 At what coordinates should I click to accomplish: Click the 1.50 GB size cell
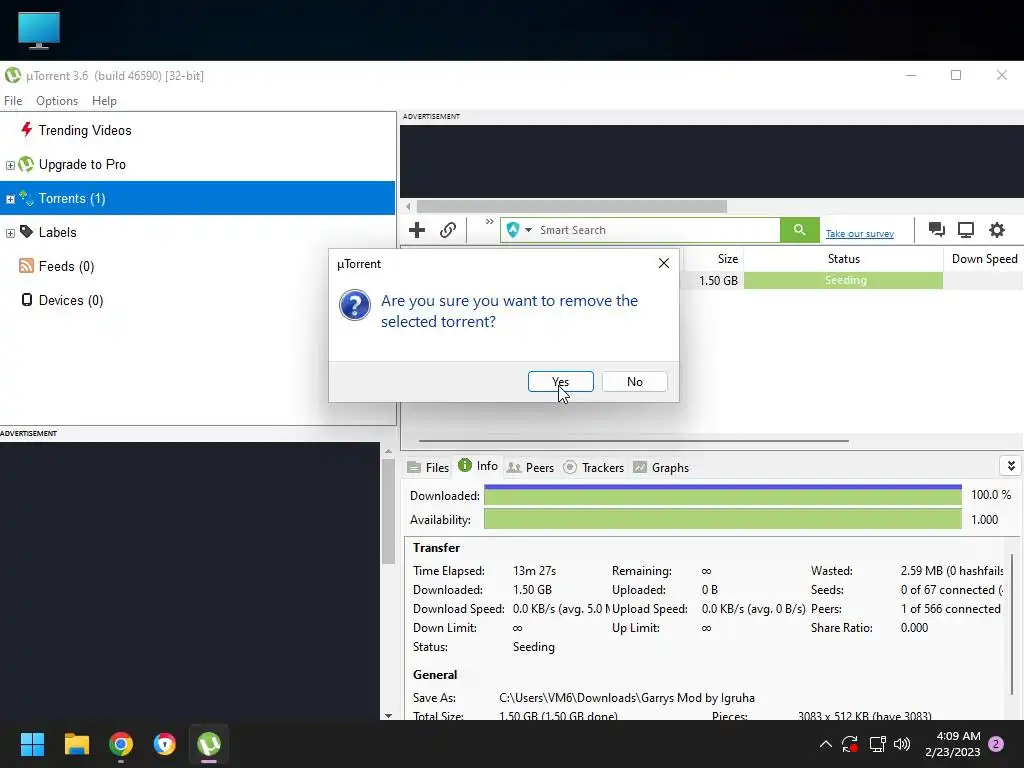[718, 280]
